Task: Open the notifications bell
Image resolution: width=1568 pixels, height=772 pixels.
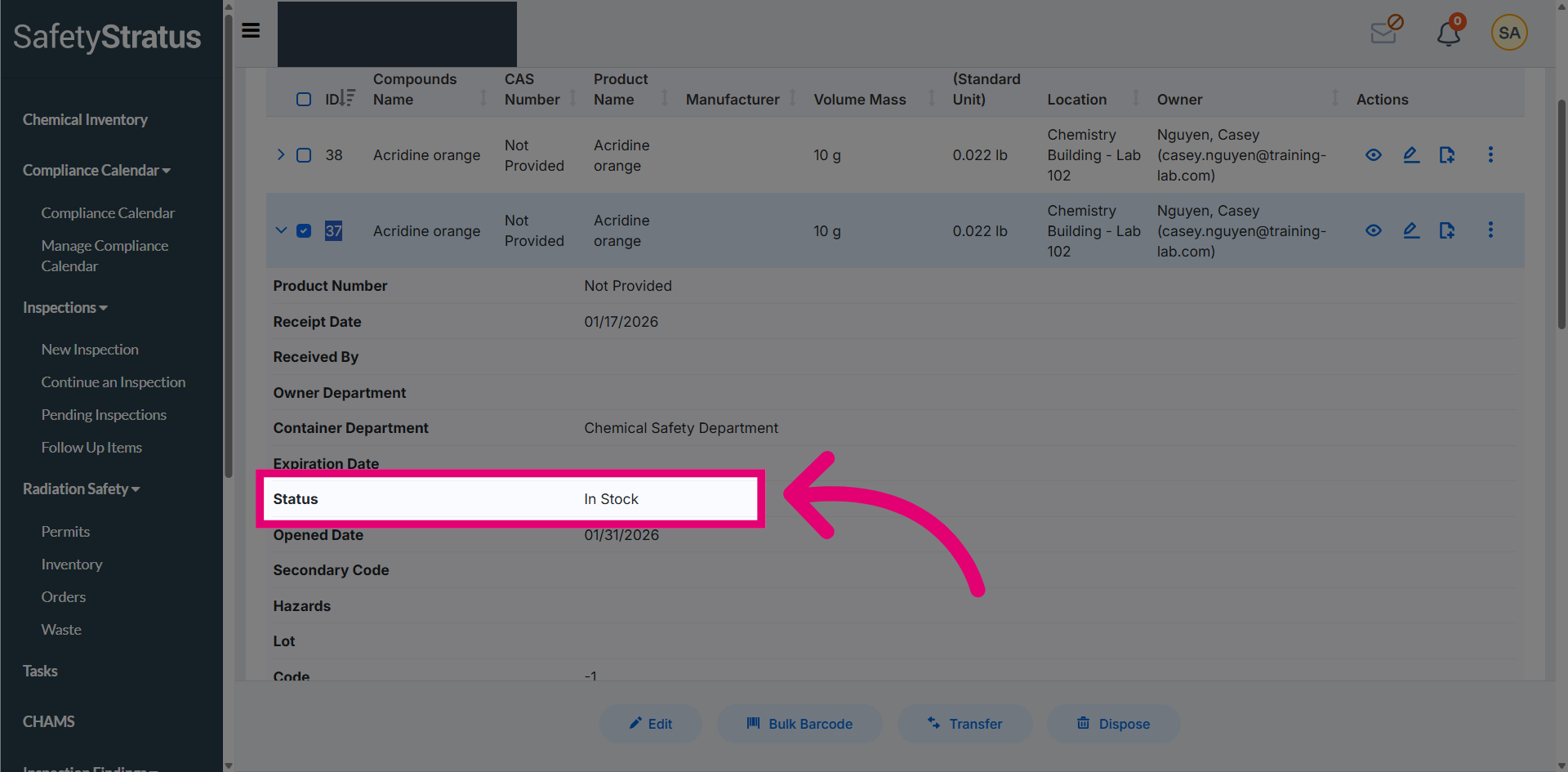Action: tap(1450, 31)
